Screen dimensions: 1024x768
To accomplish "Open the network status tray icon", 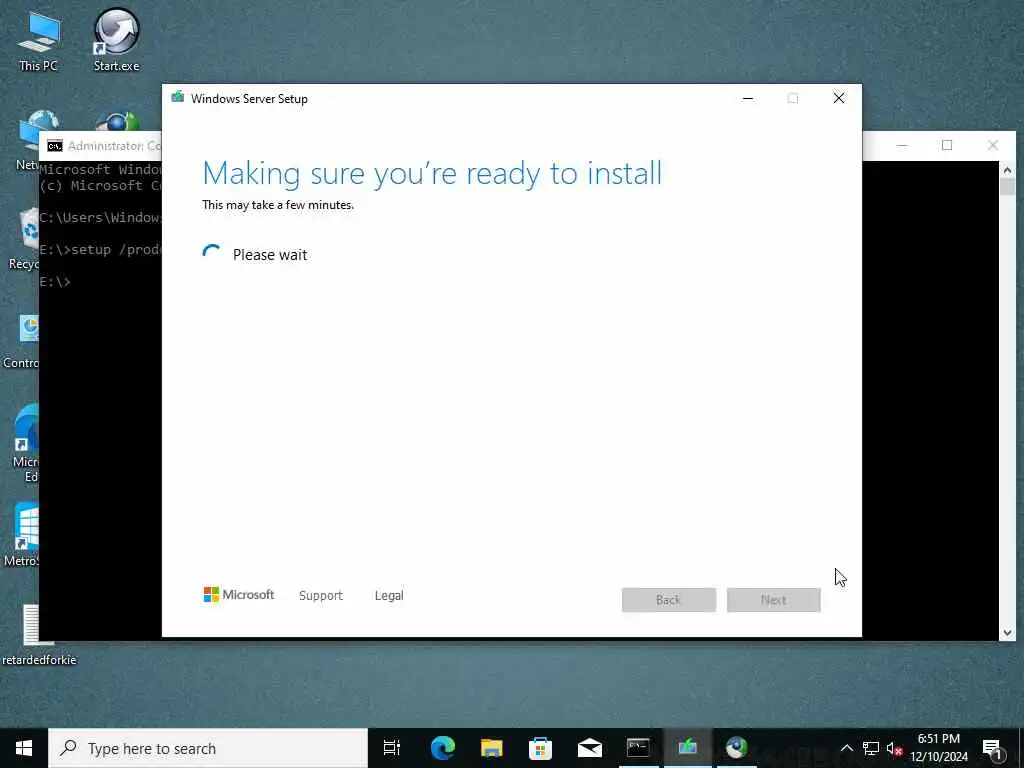I will point(871,748).
